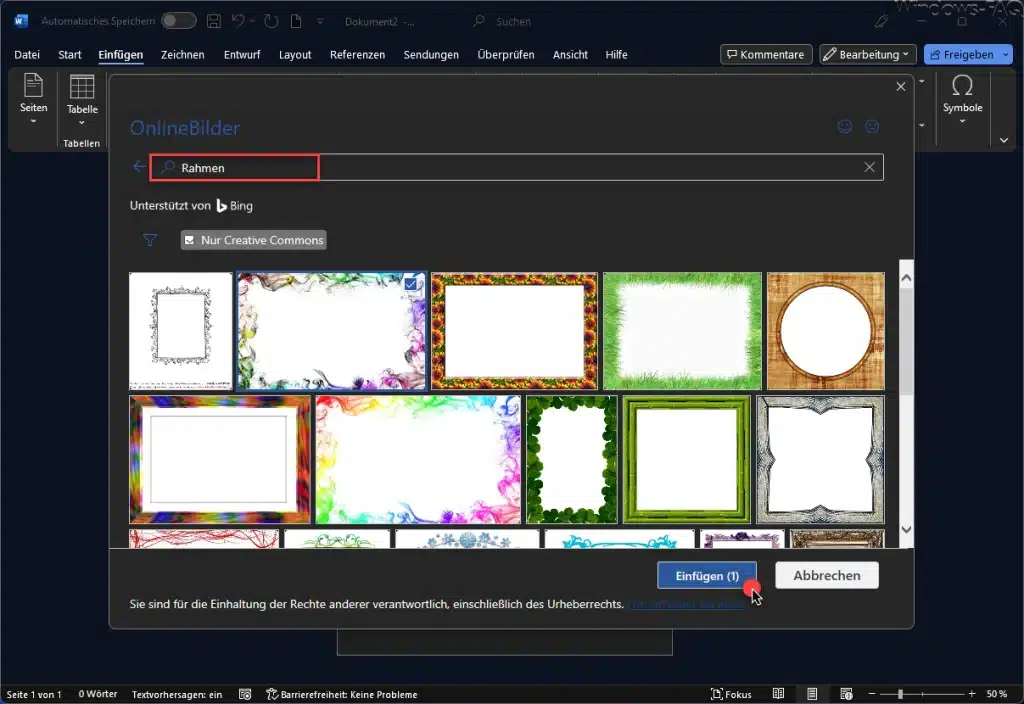Switch to web layout view icon
The height and width of the screenshot is (704, 1024).
846,694
